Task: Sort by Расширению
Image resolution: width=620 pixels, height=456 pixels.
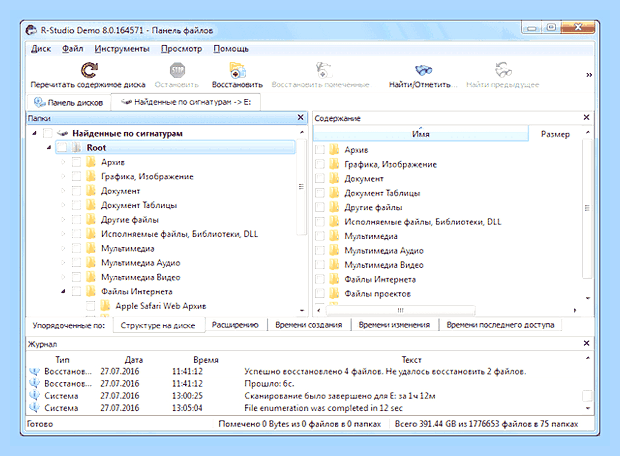Action: tap(235, 325)
